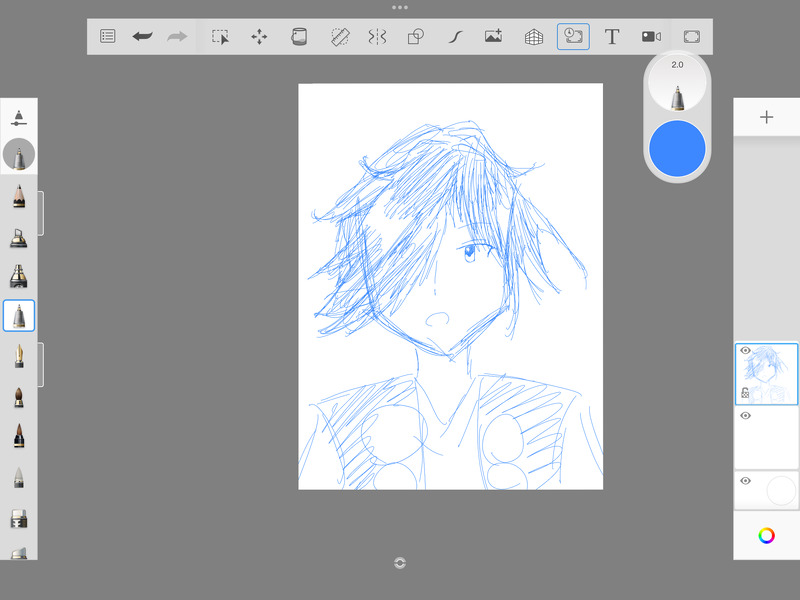Toggle the Time-lapse recording tool
The width and height of the screenshot is (800, 600).
click(573, 36)
